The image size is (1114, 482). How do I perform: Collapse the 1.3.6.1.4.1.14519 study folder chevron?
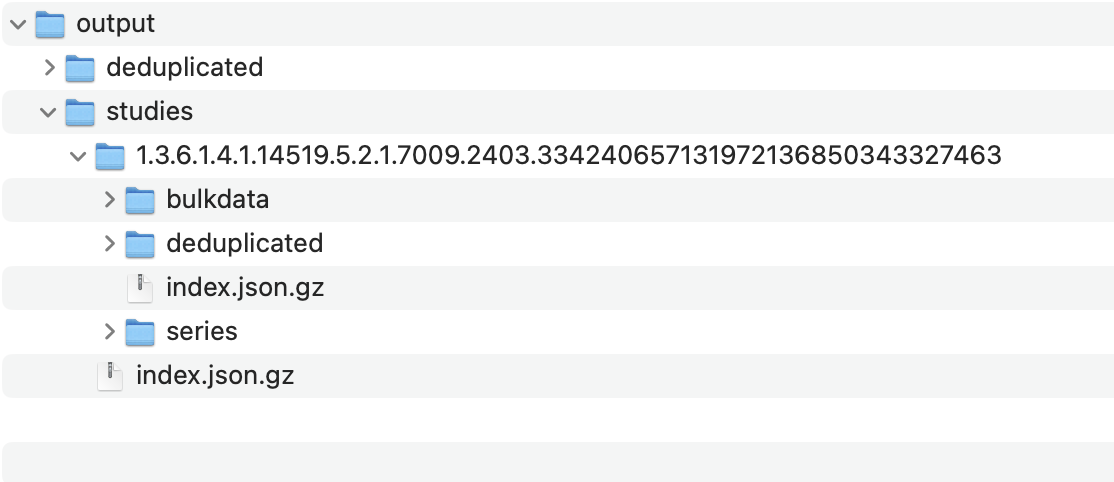click(x=78, y=156)
